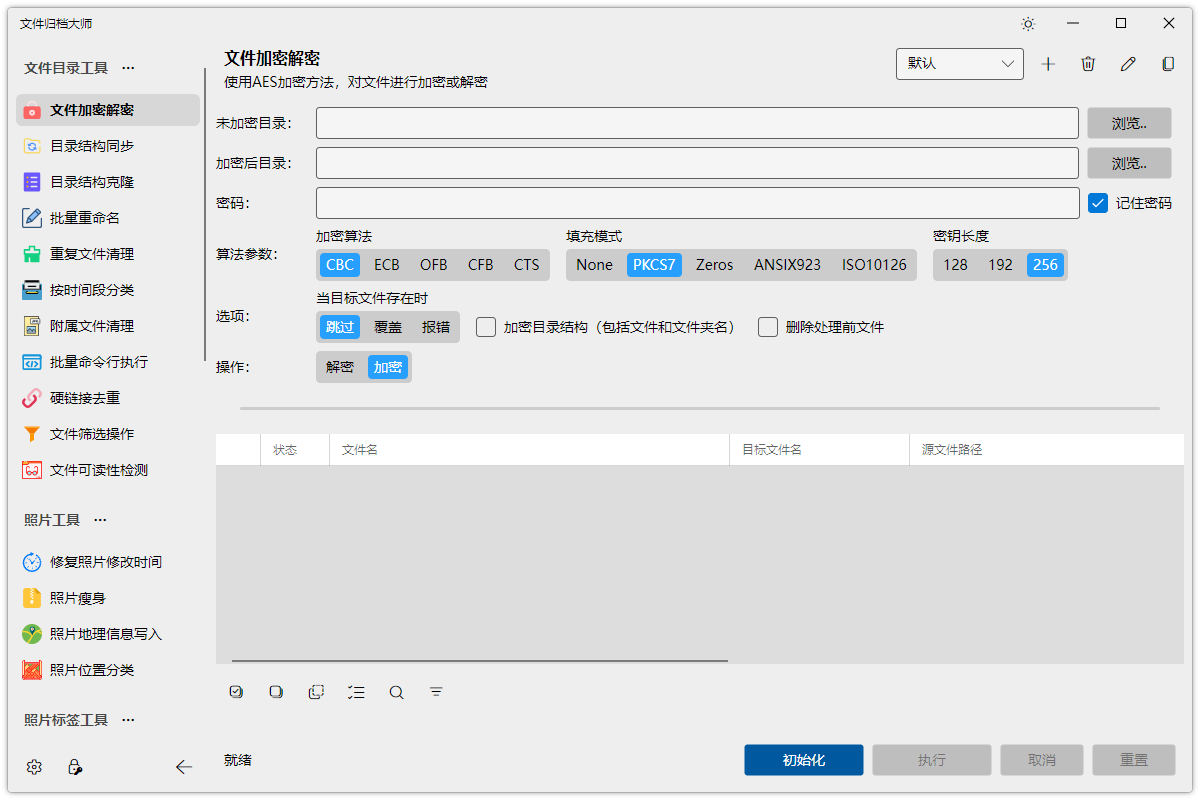Open the file list search
The height and width of the screenshot is (800, 1200).
pos(396,691)
